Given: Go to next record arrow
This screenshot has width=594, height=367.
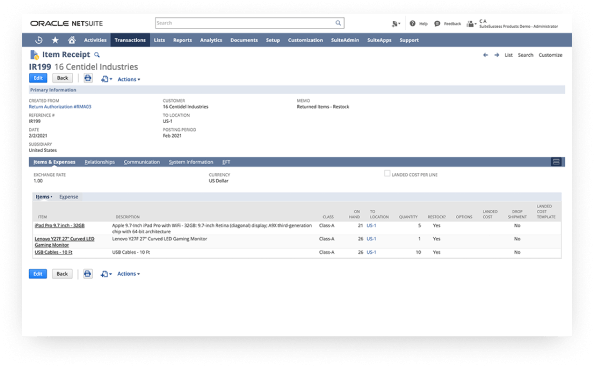Looking at the screenshot, I should pos(497,55).
